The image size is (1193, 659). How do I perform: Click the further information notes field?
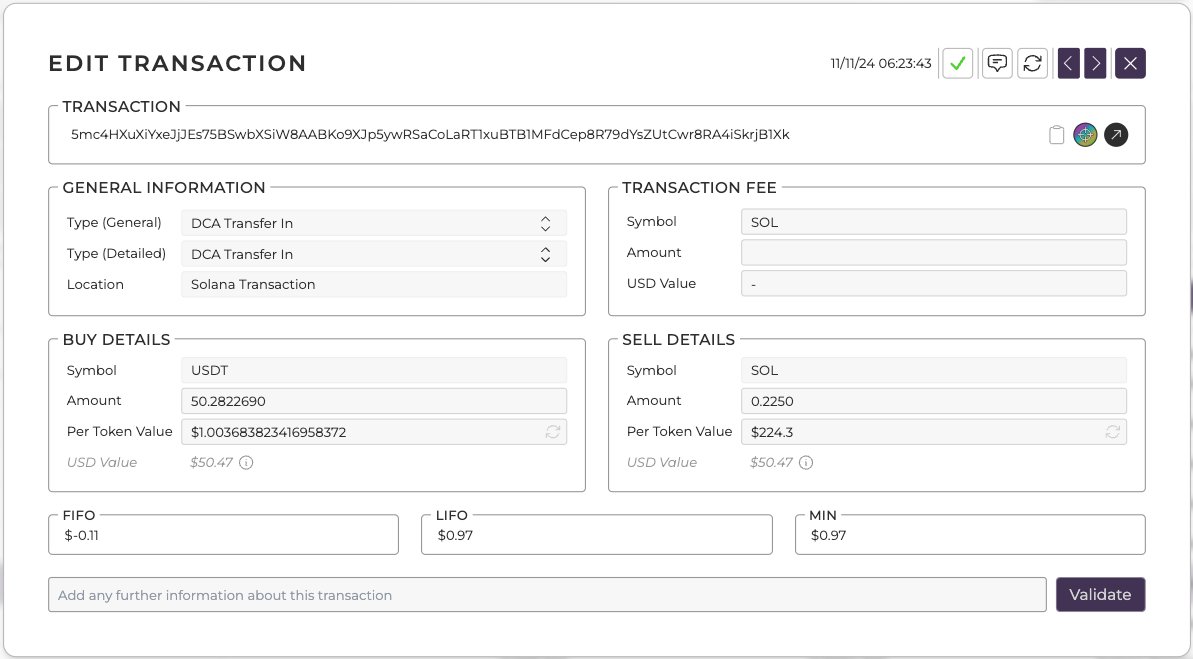click(x=547, y=594)
